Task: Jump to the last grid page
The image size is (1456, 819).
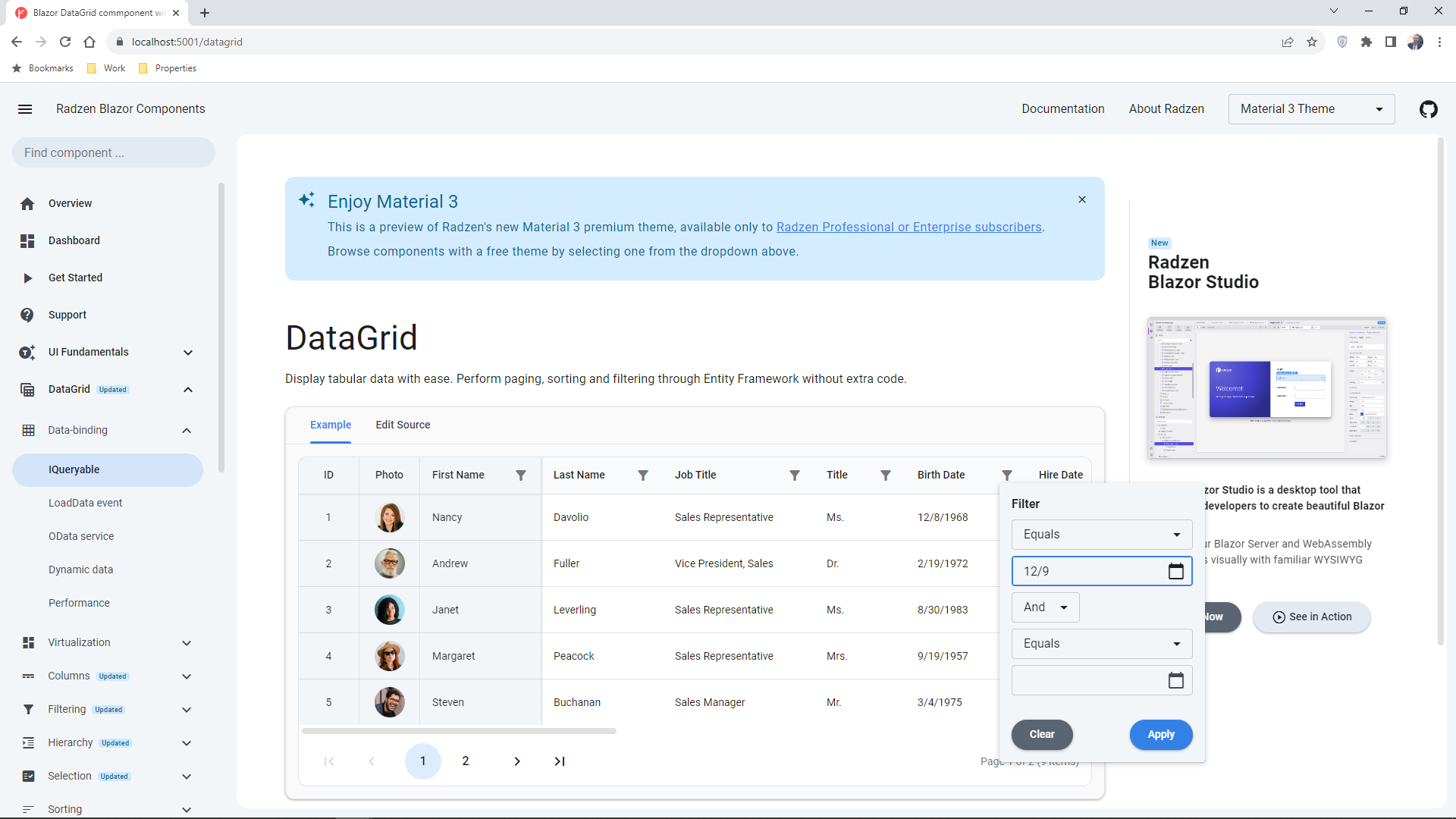Action: click(560, 761)
